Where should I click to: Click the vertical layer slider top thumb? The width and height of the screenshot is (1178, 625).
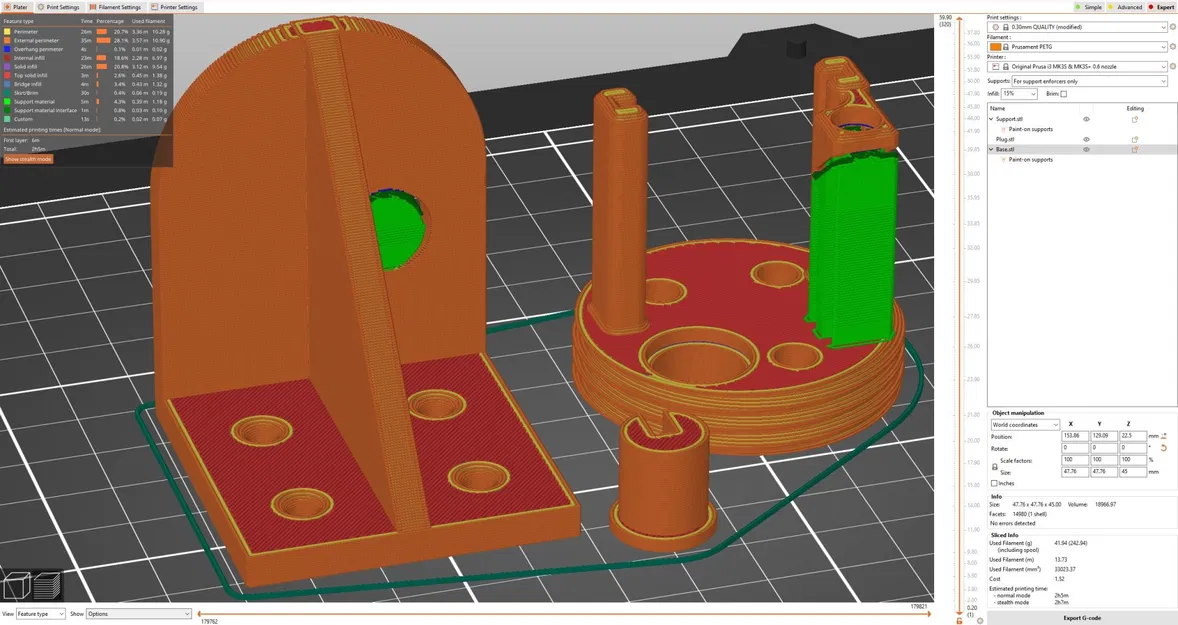pos(959,20)
